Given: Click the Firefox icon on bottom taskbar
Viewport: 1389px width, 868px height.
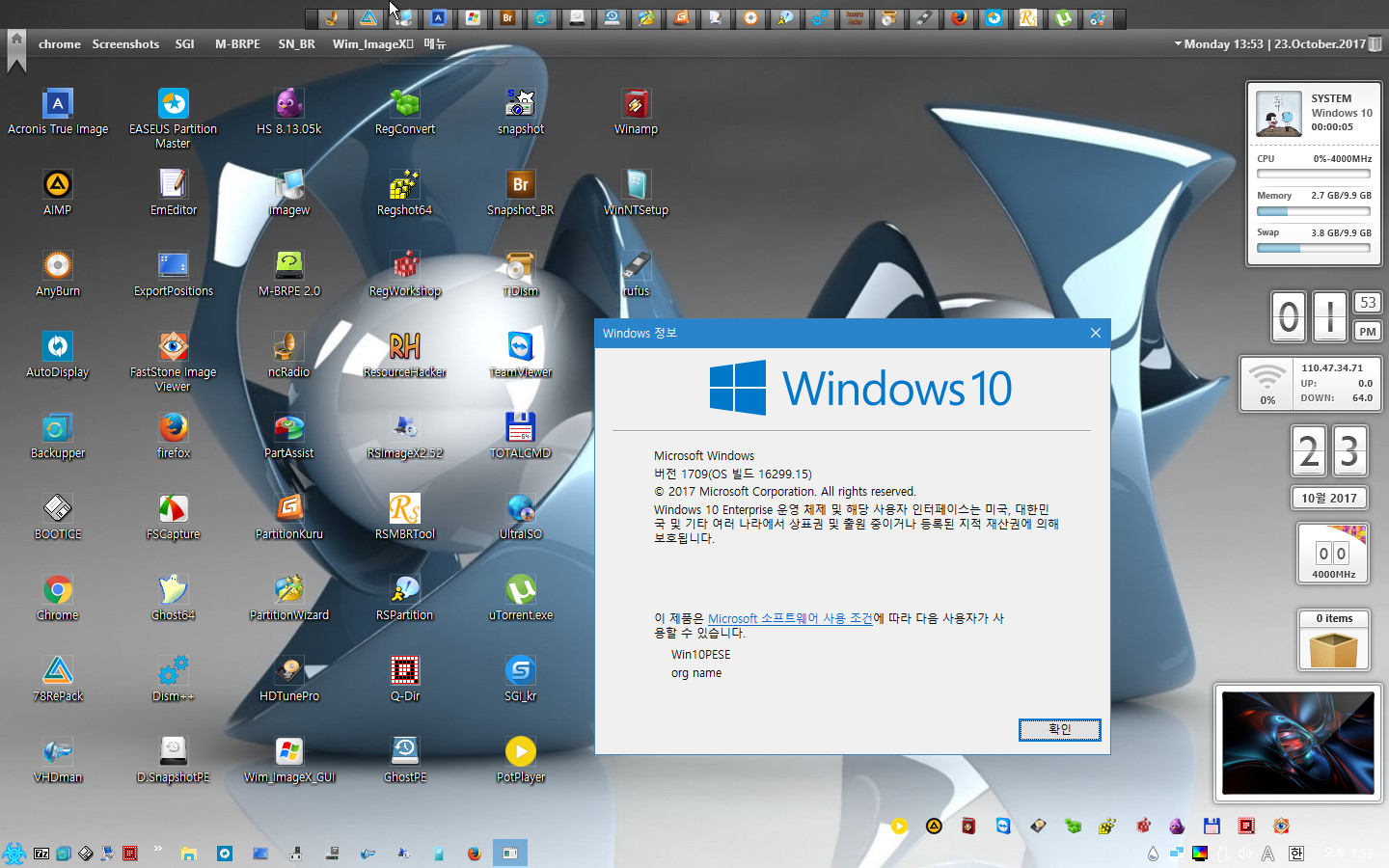Looking at the screenshot, I should pyautogui.click(x=474, y=854).
